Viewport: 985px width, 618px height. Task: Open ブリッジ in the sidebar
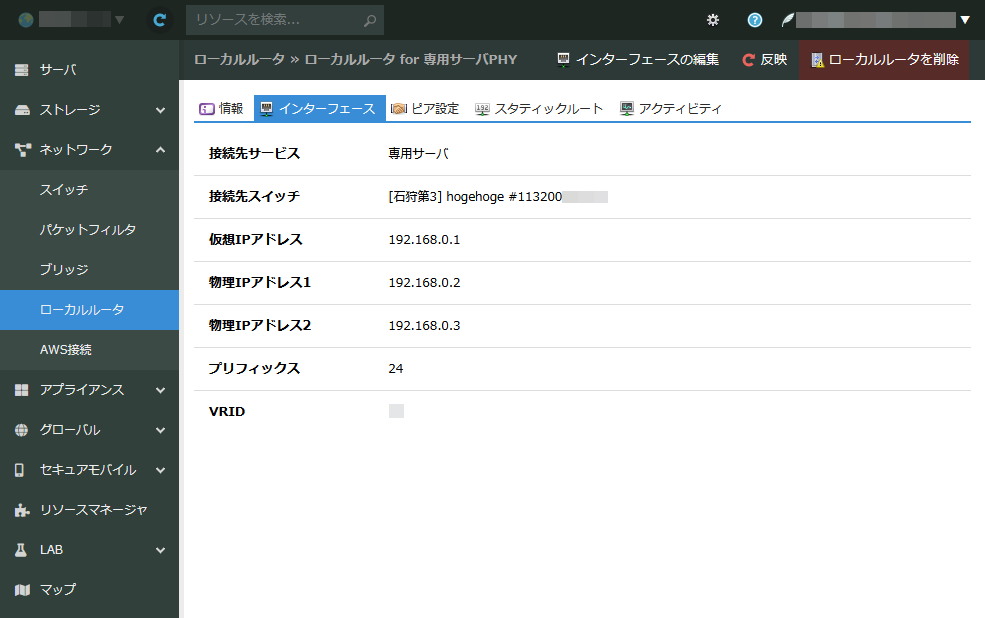[x=89, y=270]
